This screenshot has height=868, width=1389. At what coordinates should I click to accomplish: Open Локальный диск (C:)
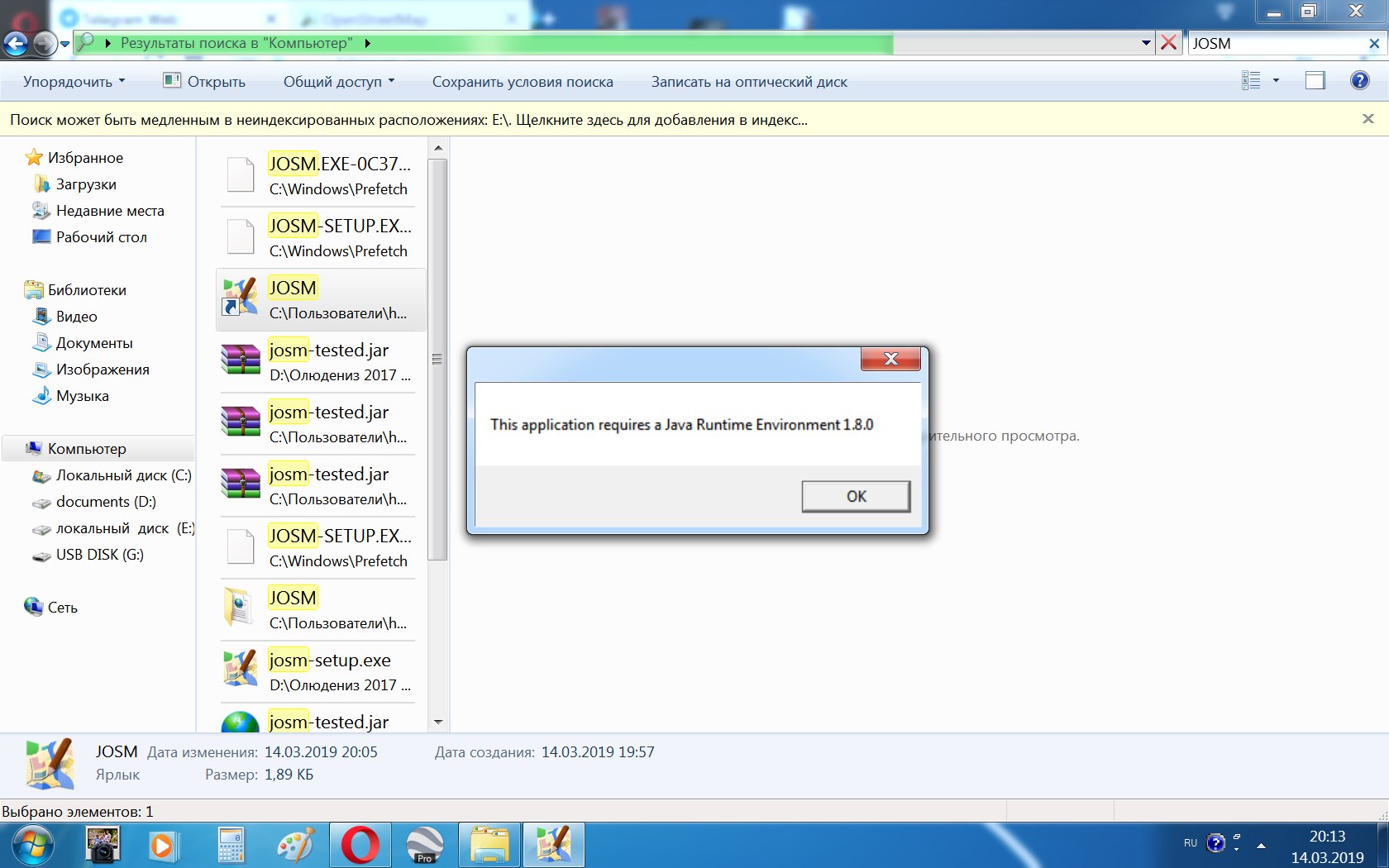[x=112, y=475]
